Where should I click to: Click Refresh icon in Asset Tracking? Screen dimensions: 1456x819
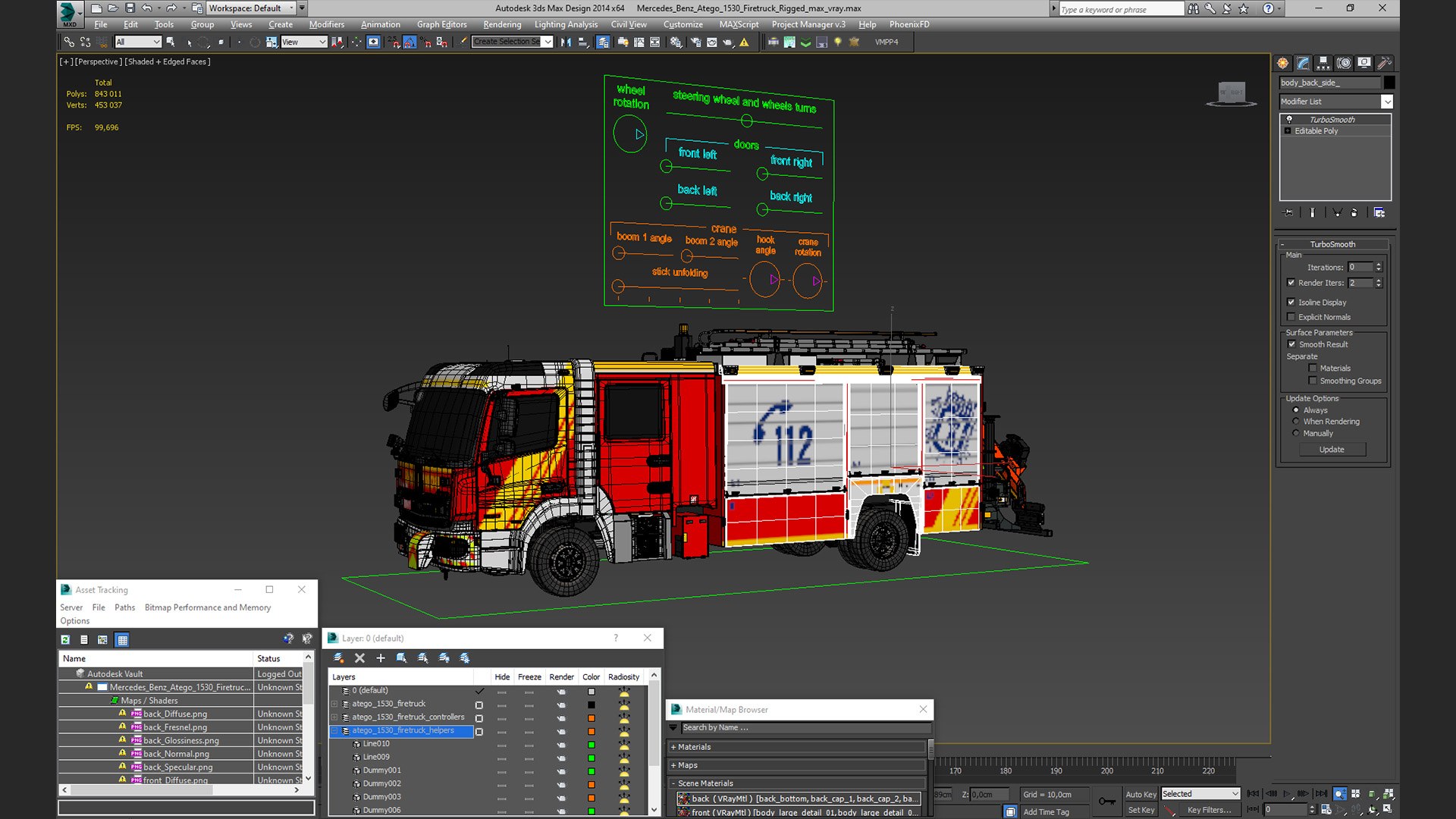[65, 640]
